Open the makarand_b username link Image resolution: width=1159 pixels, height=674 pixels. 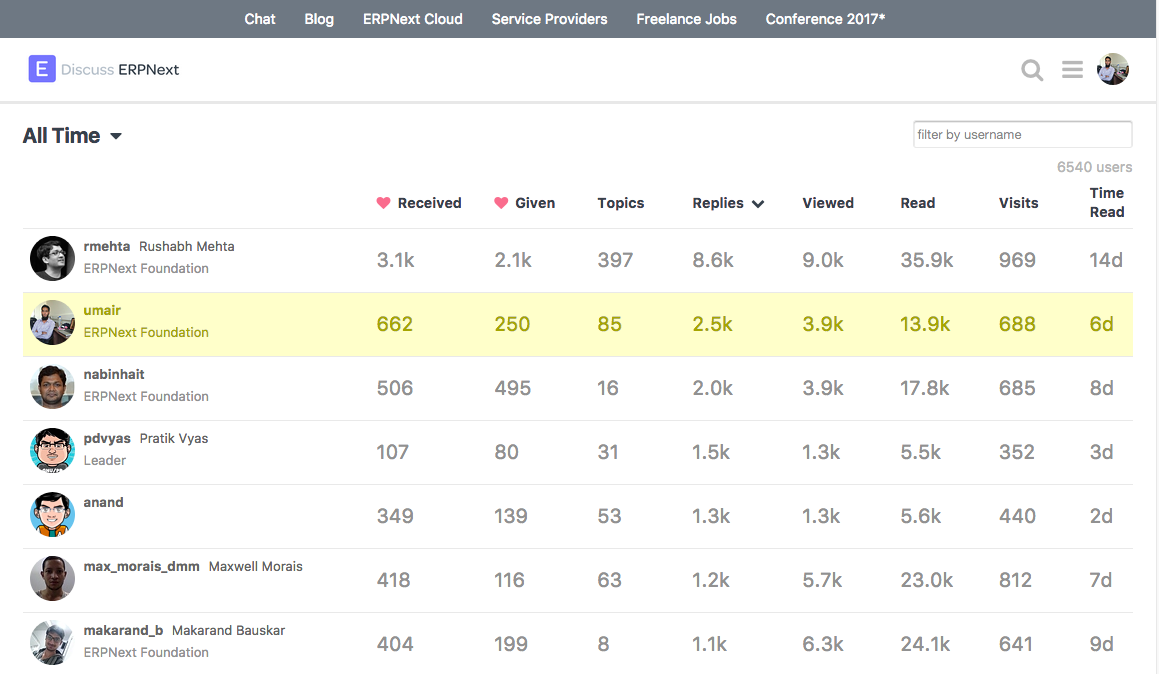click(123, 630)
